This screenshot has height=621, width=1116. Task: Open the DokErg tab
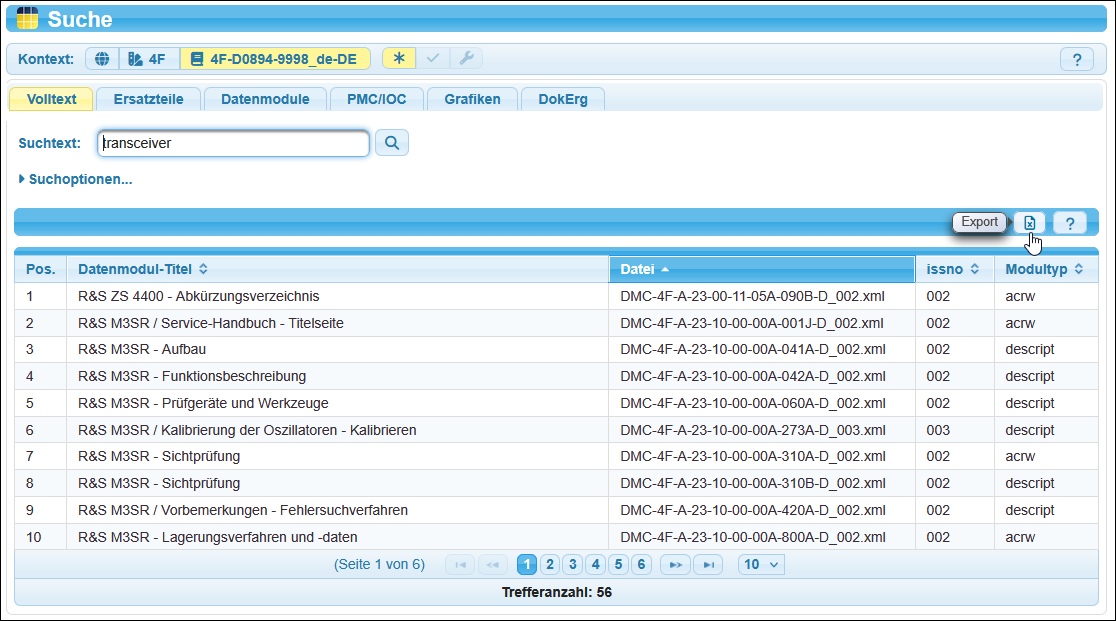(x=563, y=99)
